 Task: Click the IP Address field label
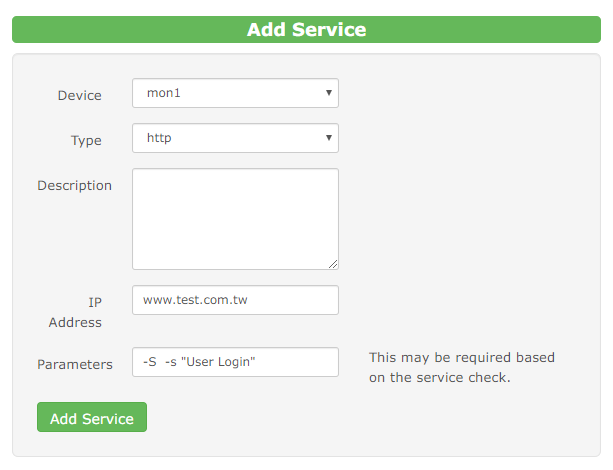click(x=75, y=312)
